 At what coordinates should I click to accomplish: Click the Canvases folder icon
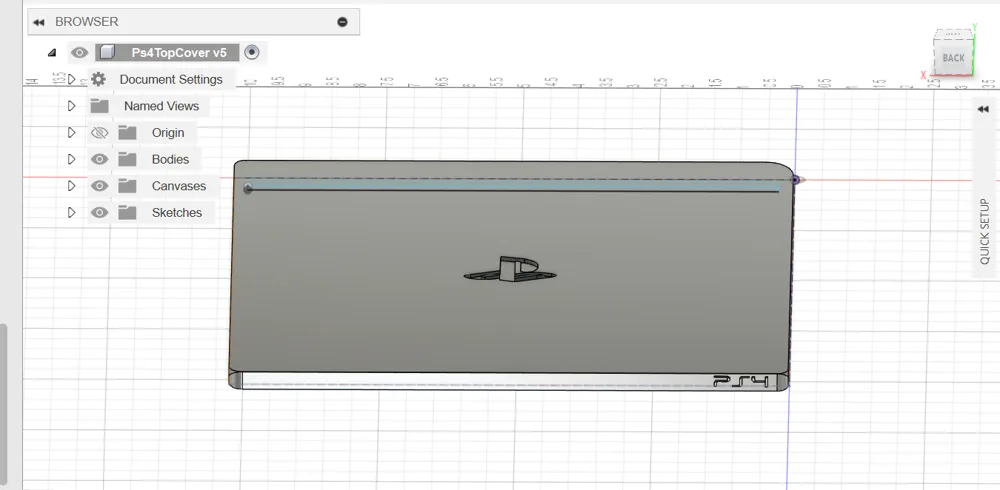click(128, 186)
